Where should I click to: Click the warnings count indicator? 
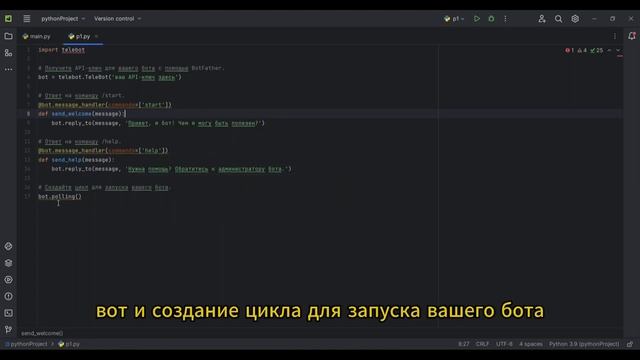[582, 51]
